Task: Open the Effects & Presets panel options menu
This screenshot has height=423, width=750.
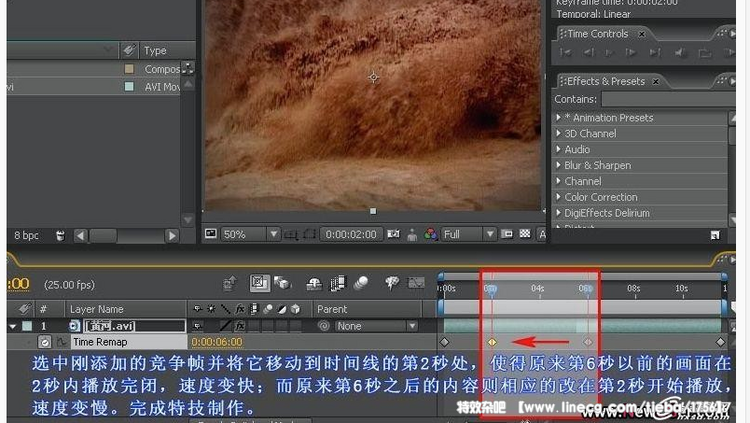Action: [733, 81]
